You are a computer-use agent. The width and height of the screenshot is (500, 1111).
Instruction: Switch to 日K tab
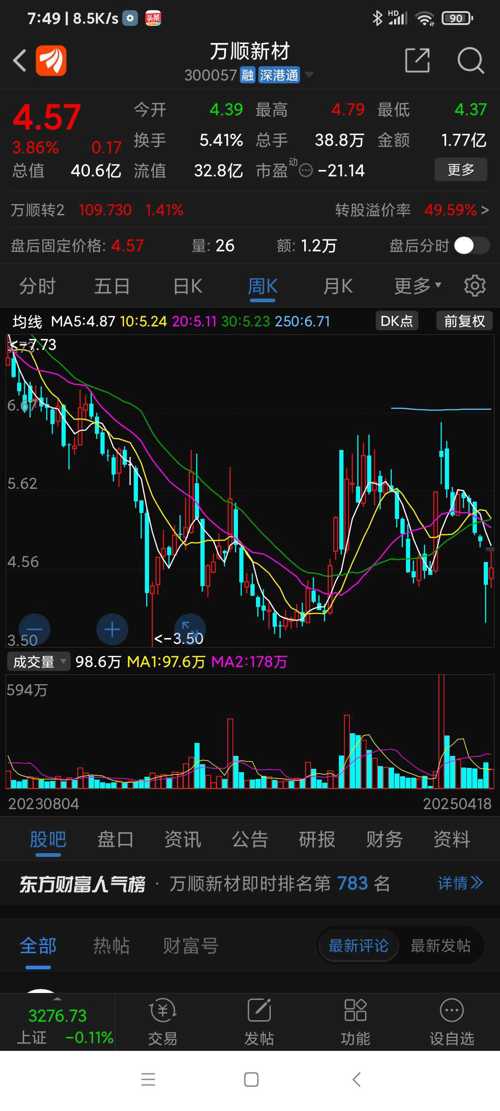[x=188, y=286]
